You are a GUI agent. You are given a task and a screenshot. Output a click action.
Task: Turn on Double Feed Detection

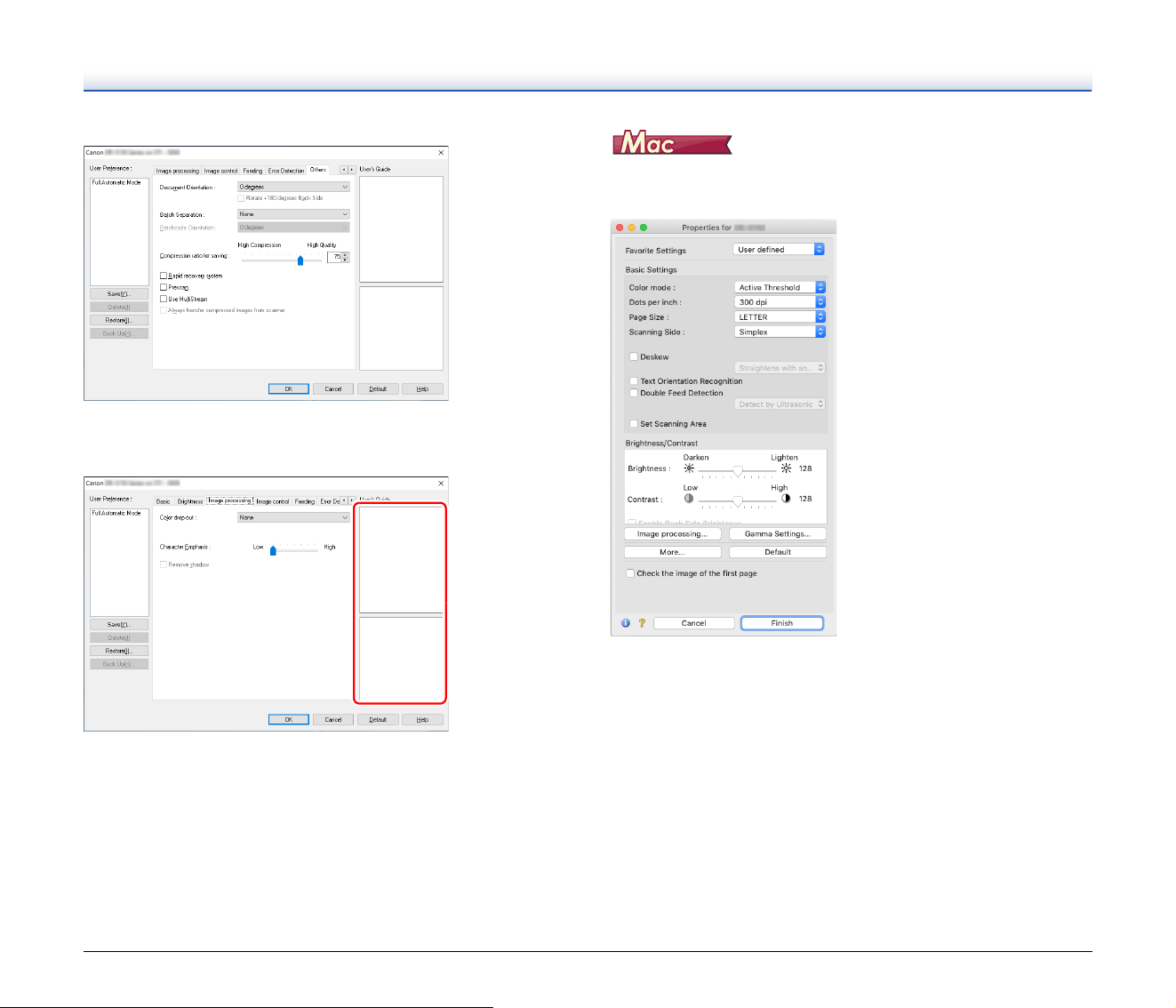[634, 393]
